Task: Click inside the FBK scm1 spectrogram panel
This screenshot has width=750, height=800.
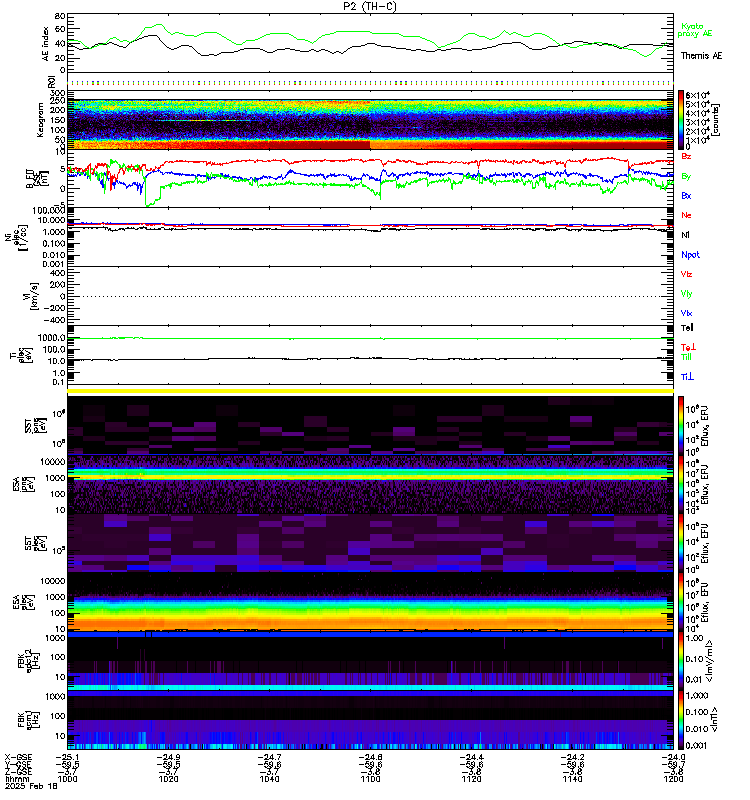Action: pyautogui.click(x=370, y=720)
